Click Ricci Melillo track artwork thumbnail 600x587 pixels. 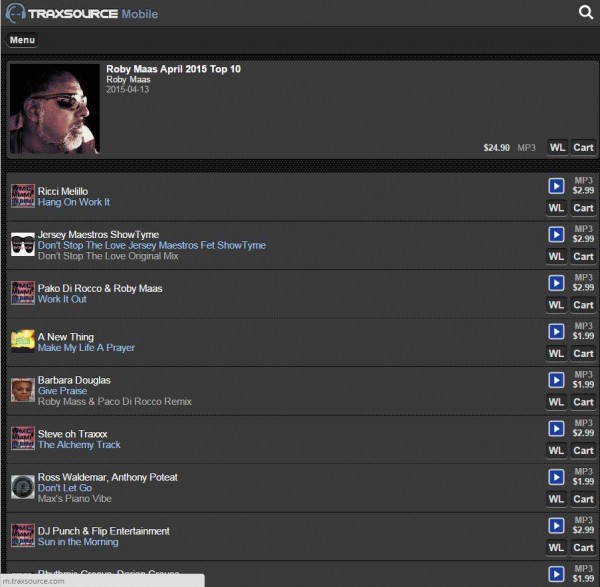[23, 196]
